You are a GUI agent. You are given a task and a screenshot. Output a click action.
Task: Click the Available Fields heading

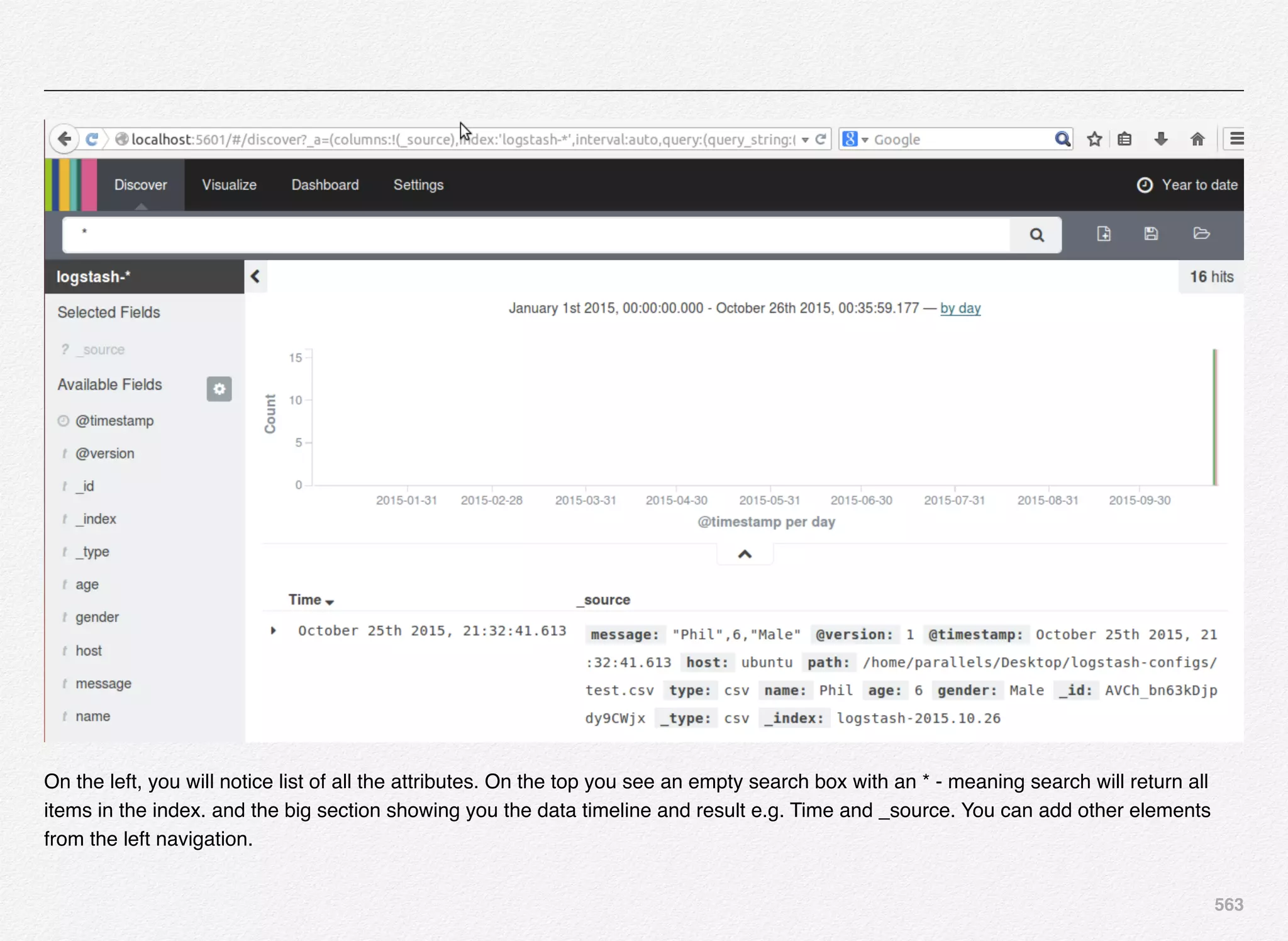coord(110,384)
